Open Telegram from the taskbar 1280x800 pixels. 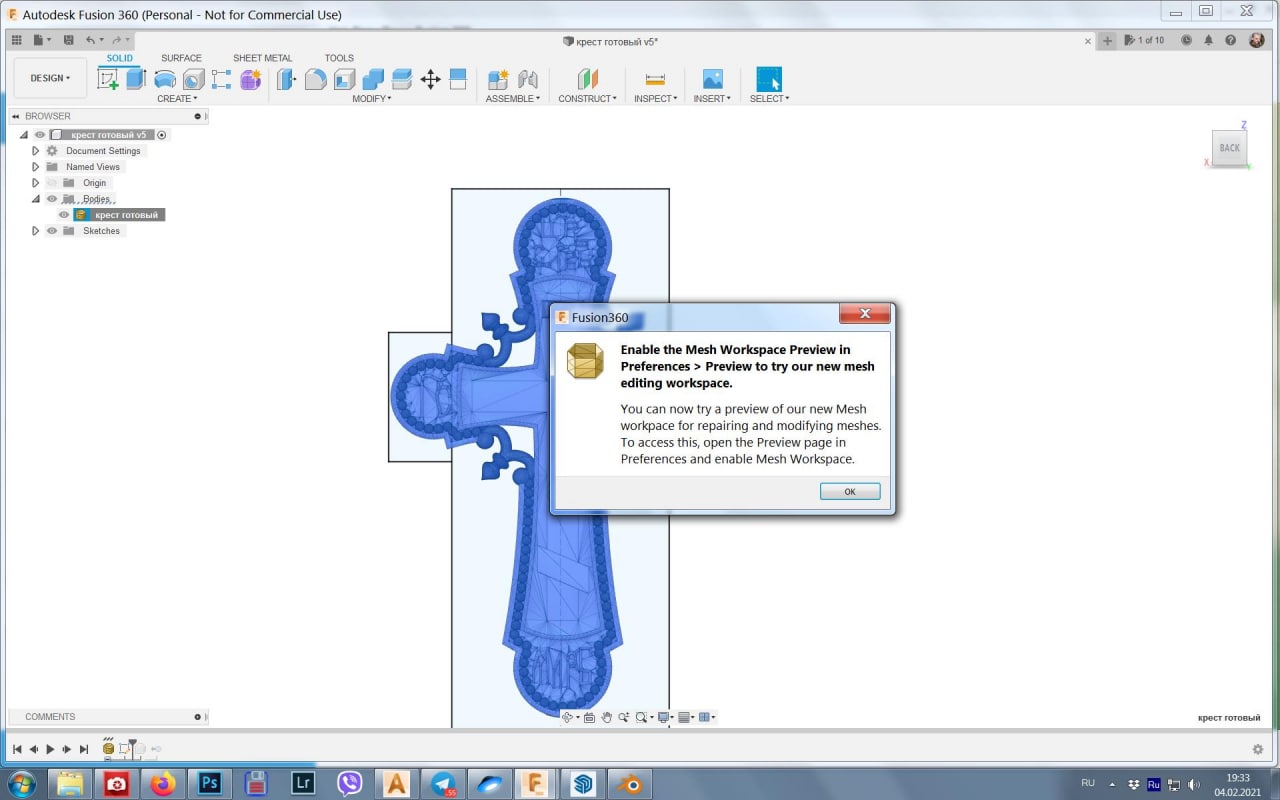coord(442,783)
